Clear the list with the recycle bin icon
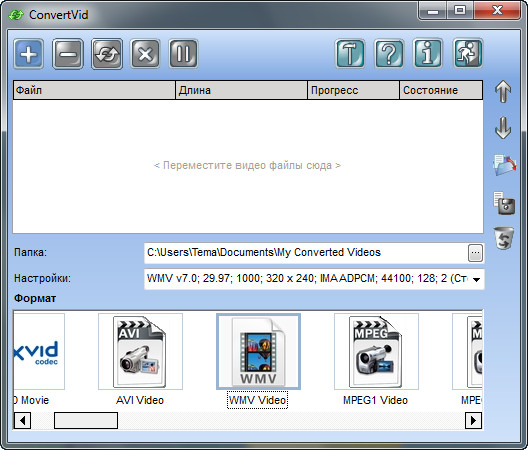Viewport: 528px width, 450px height. [x=504, y=238]
